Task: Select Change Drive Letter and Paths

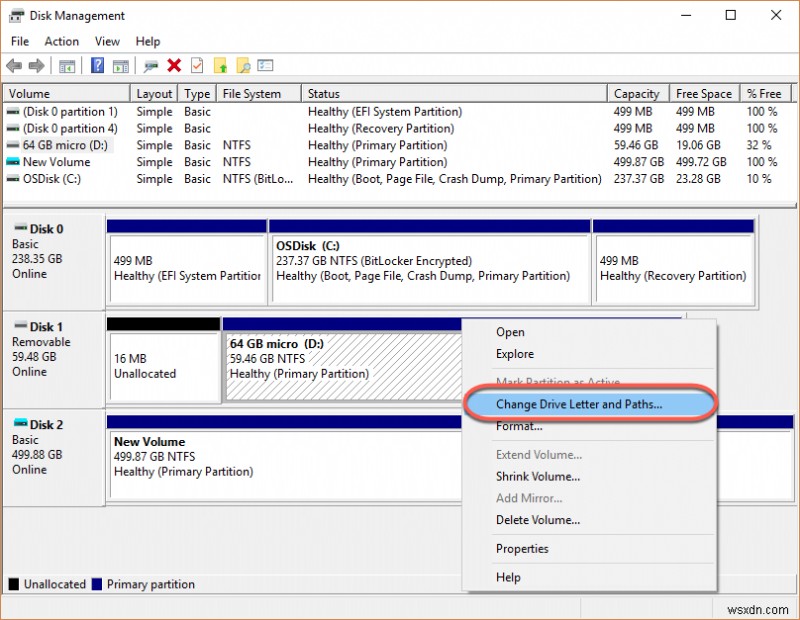Action: tap(589, 404)
